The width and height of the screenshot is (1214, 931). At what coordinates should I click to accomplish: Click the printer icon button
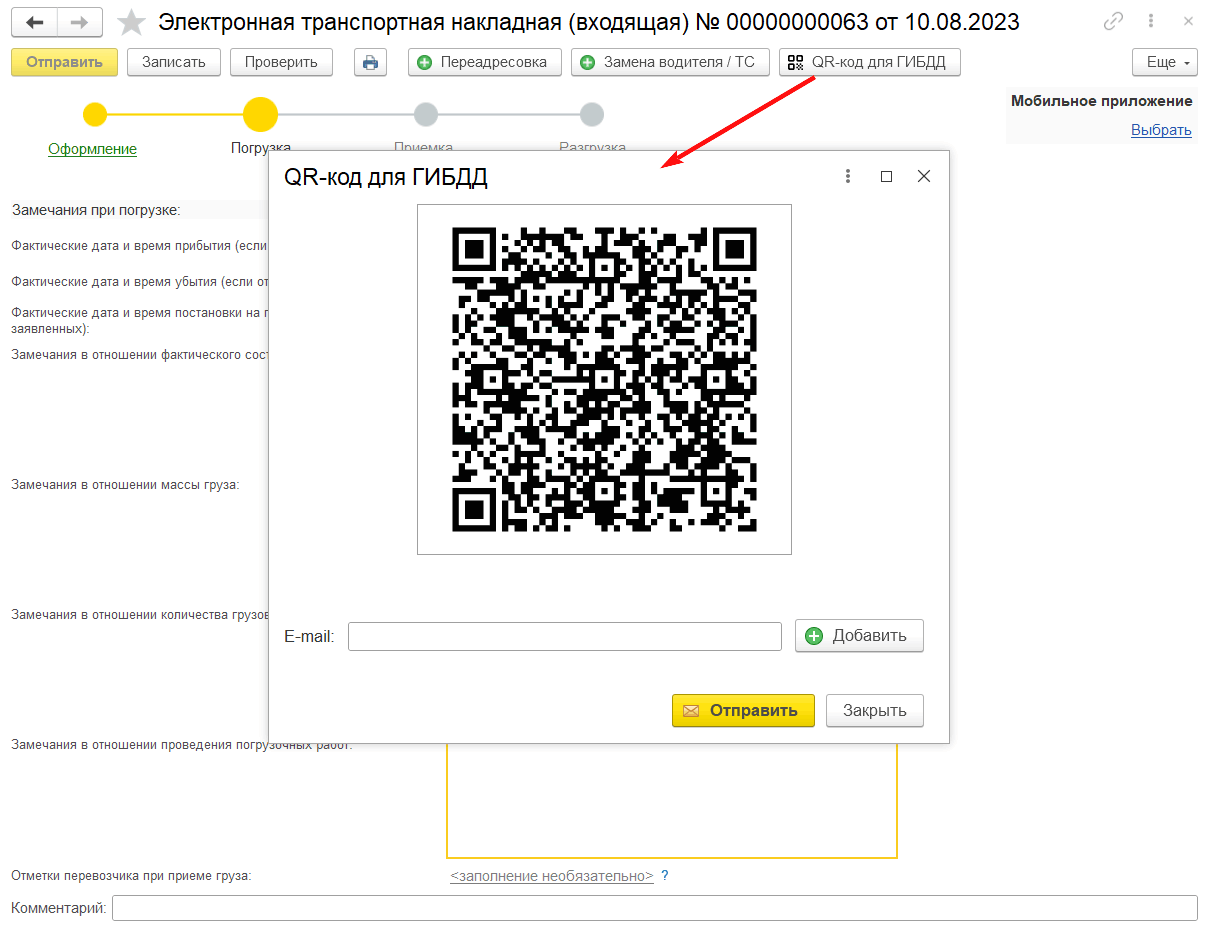(x=370, y=62)
